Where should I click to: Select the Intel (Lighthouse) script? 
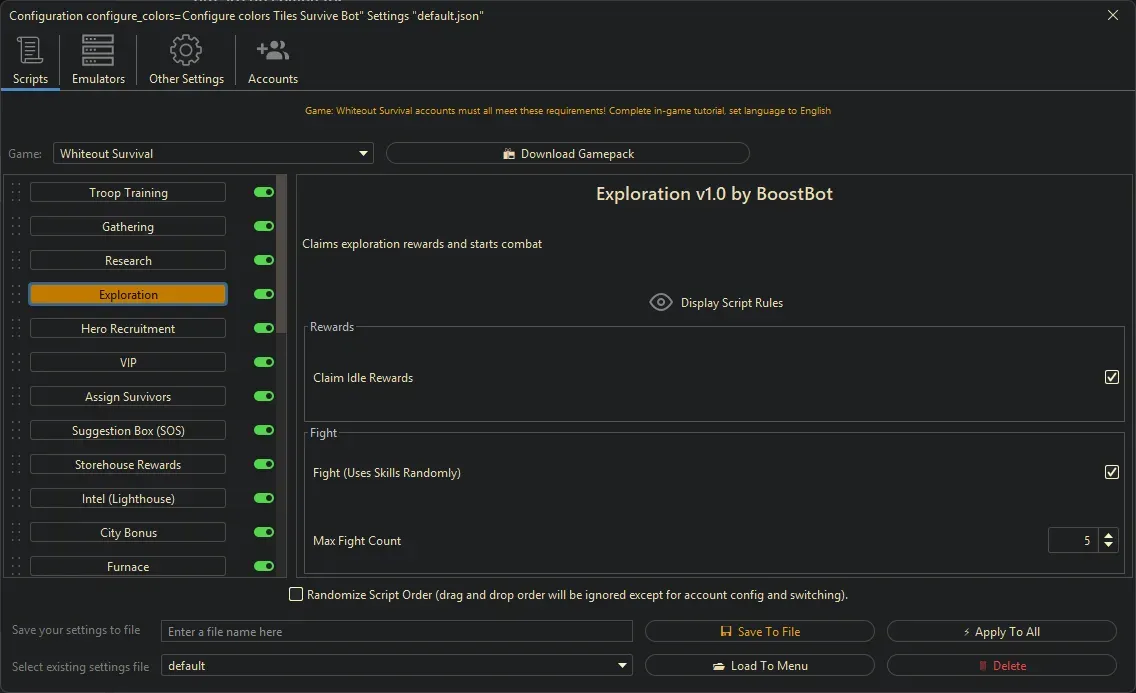[128, 499]
